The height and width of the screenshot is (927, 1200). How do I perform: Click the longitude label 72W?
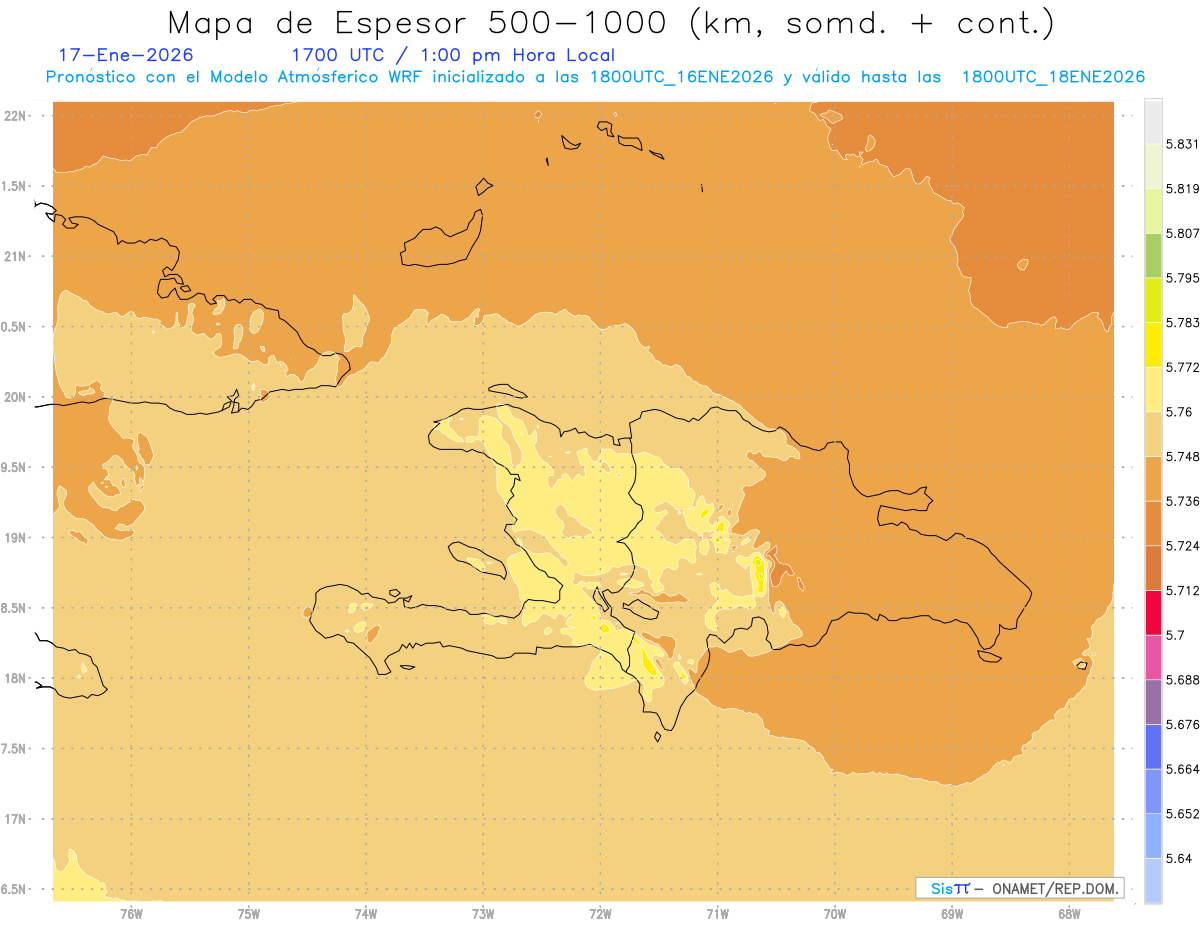pos(601,914)
